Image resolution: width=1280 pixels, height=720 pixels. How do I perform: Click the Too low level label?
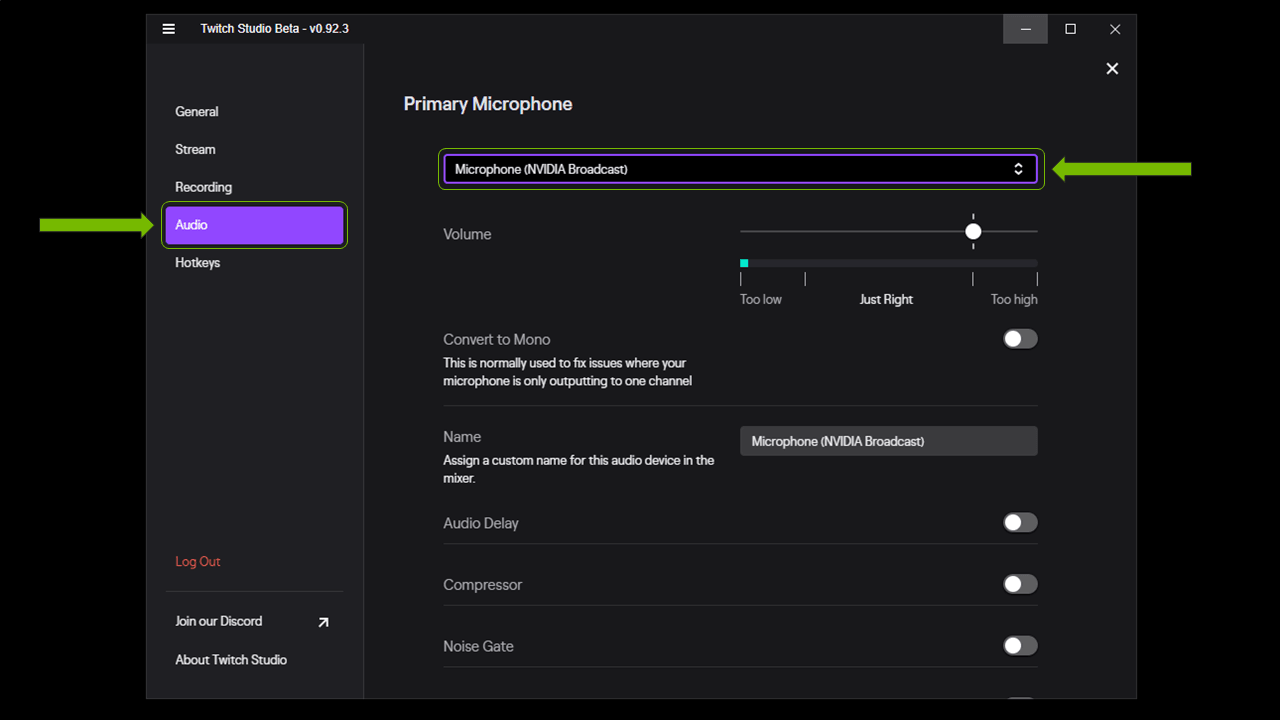coord(761,299)
